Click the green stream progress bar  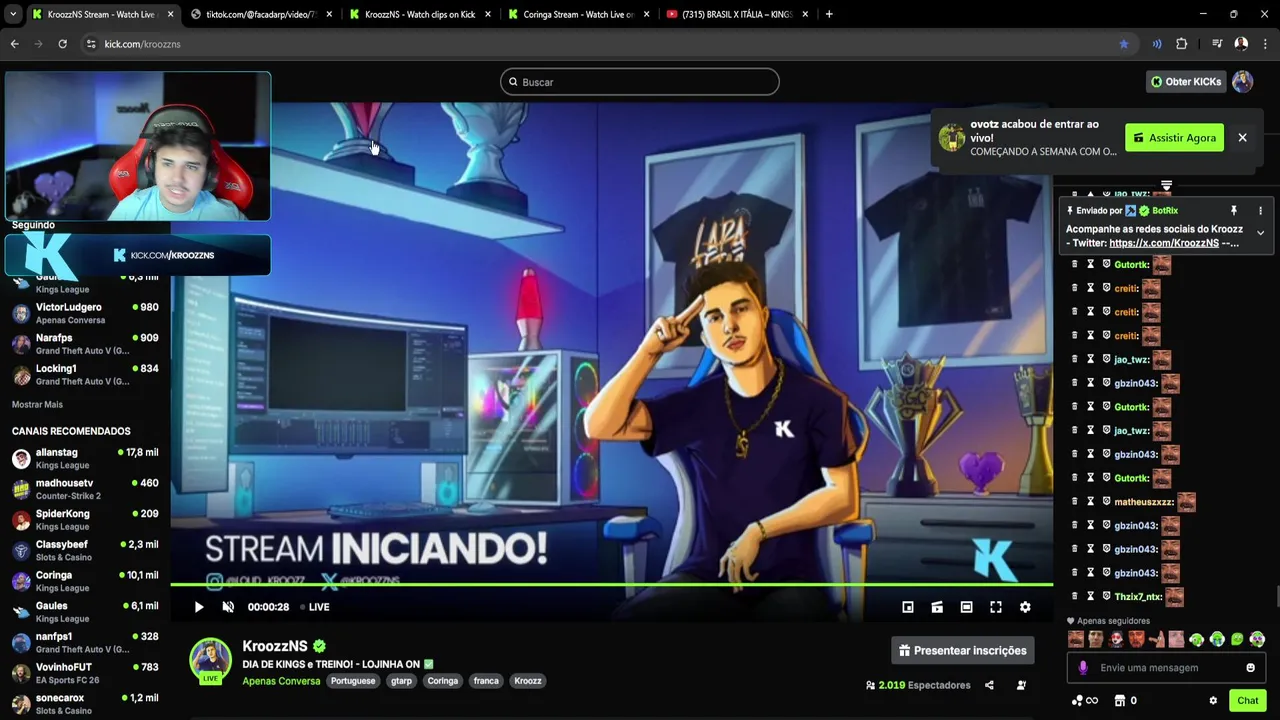611,584
